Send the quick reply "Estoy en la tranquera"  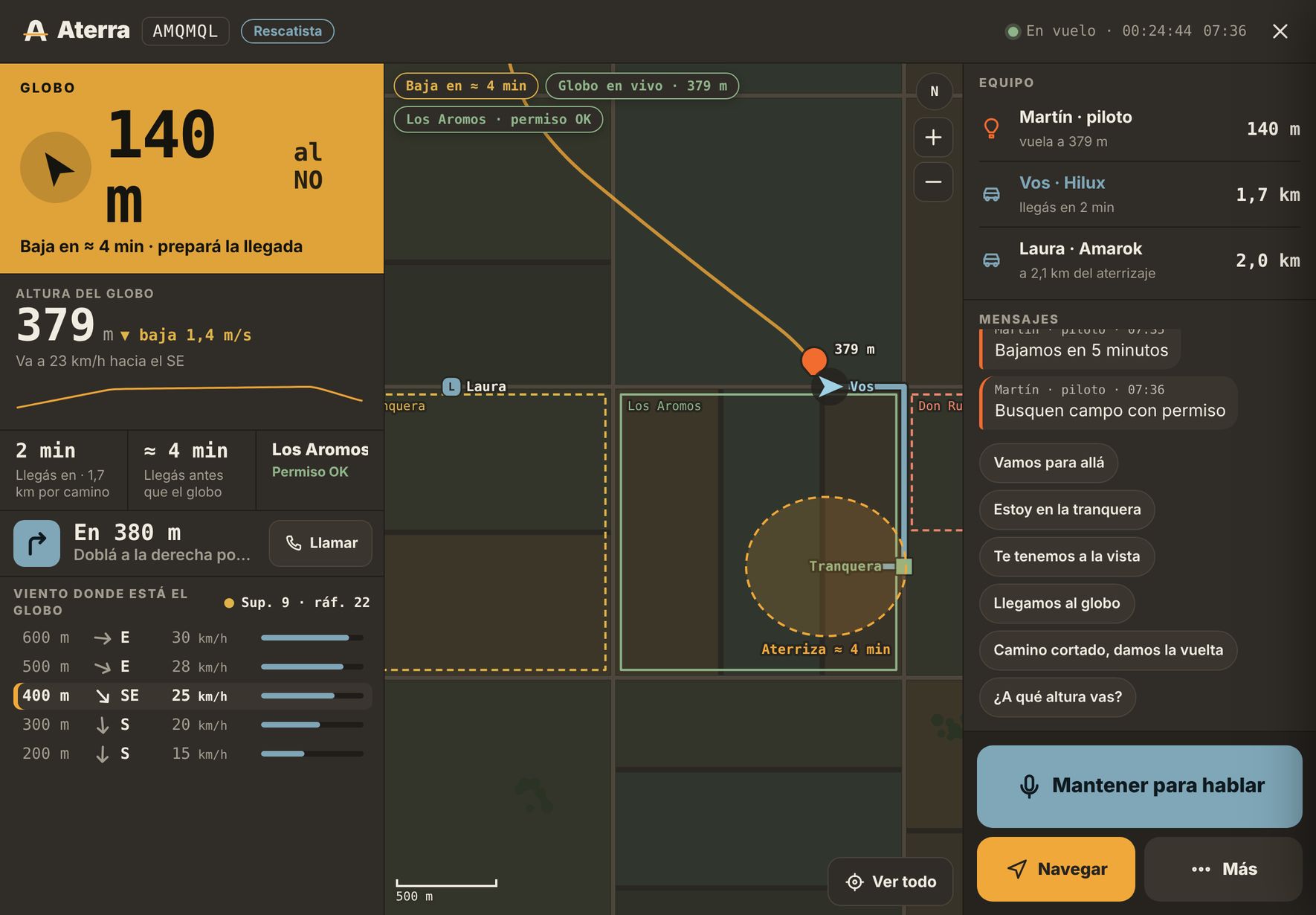point(1067,510)
